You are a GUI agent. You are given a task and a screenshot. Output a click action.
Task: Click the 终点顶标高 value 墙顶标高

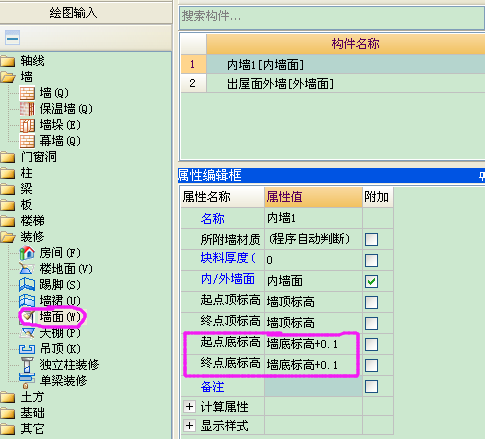(x=313, y=323)
